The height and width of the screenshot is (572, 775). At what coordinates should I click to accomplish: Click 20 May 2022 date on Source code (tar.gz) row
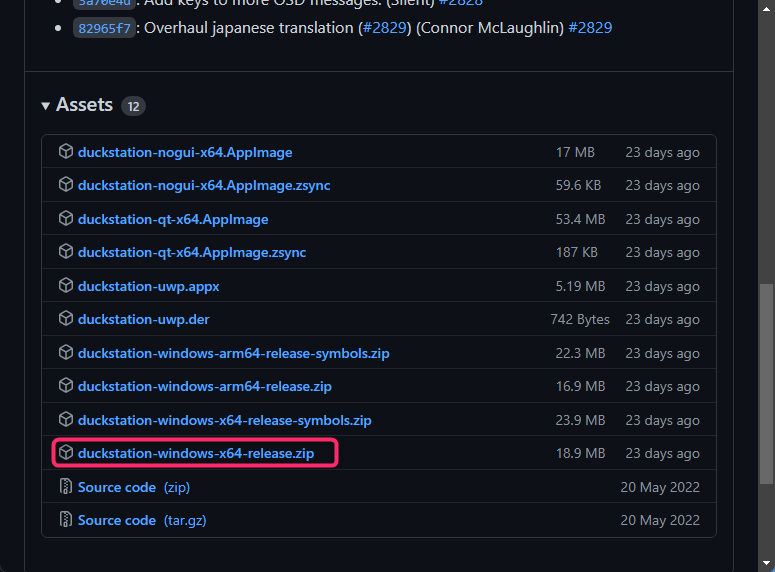660,521
